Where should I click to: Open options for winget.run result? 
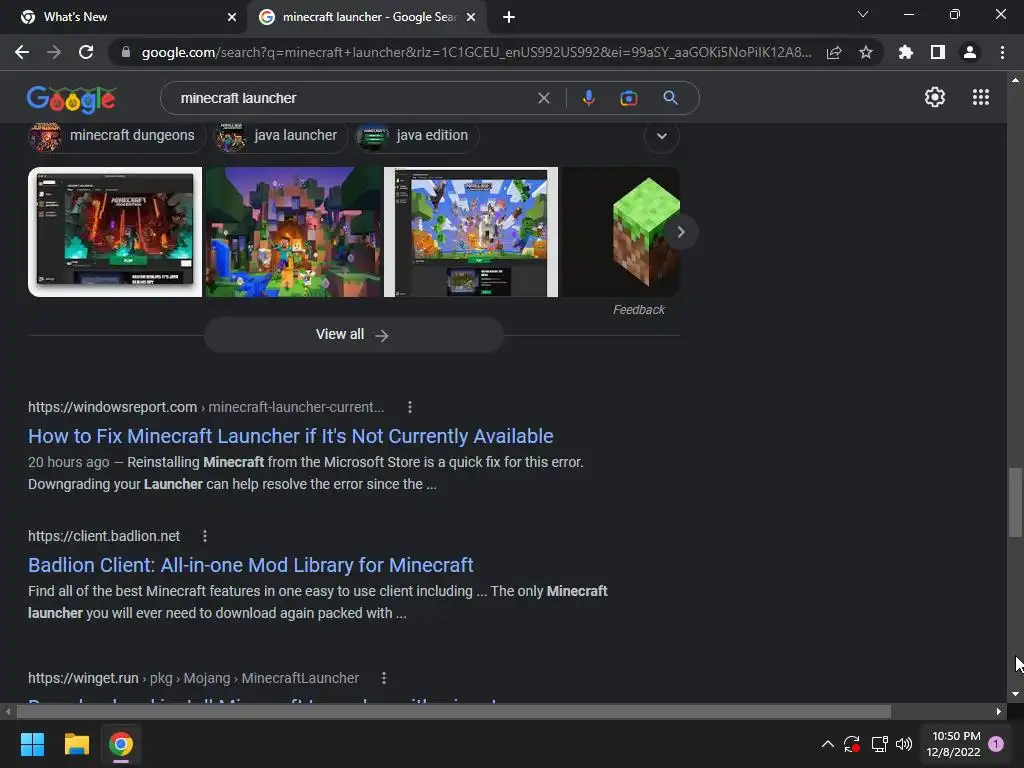[384, 678]
